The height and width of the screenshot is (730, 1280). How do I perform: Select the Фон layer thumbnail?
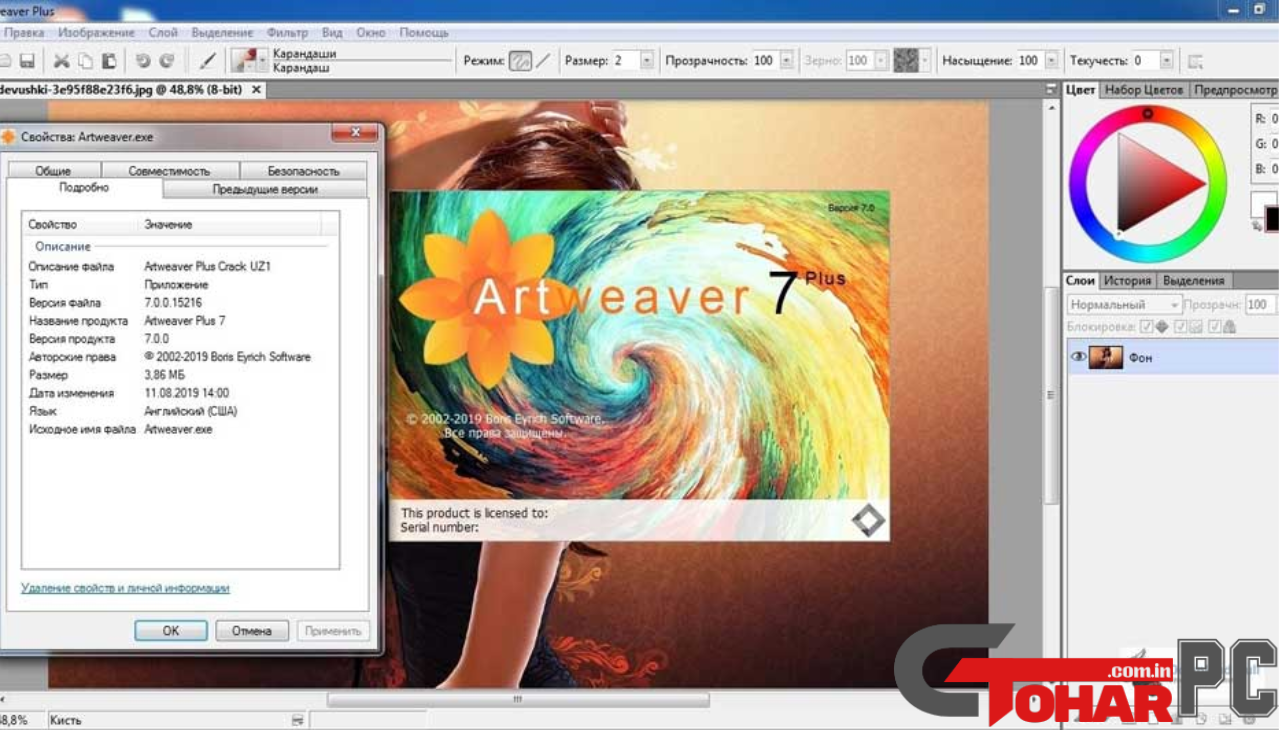(x=1106, y=357)
